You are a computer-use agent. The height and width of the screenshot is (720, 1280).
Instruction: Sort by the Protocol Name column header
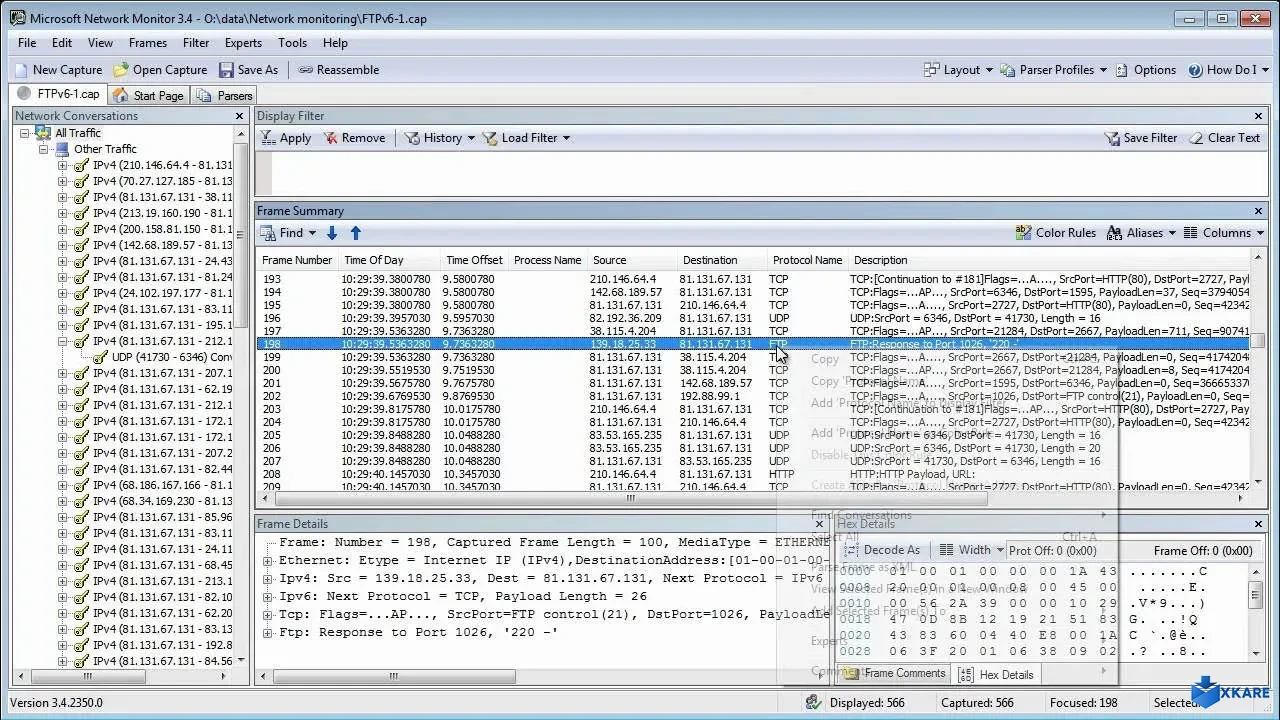[807, 260]
